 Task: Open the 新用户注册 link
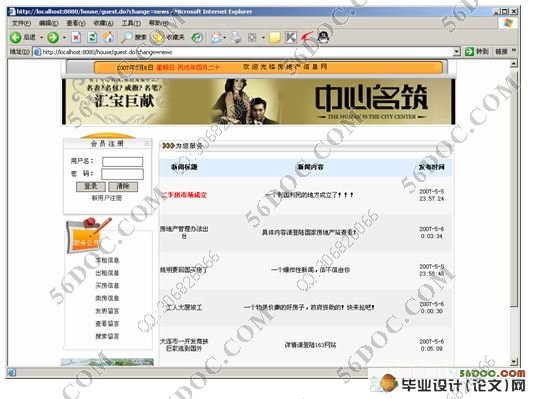pos(107,198)
